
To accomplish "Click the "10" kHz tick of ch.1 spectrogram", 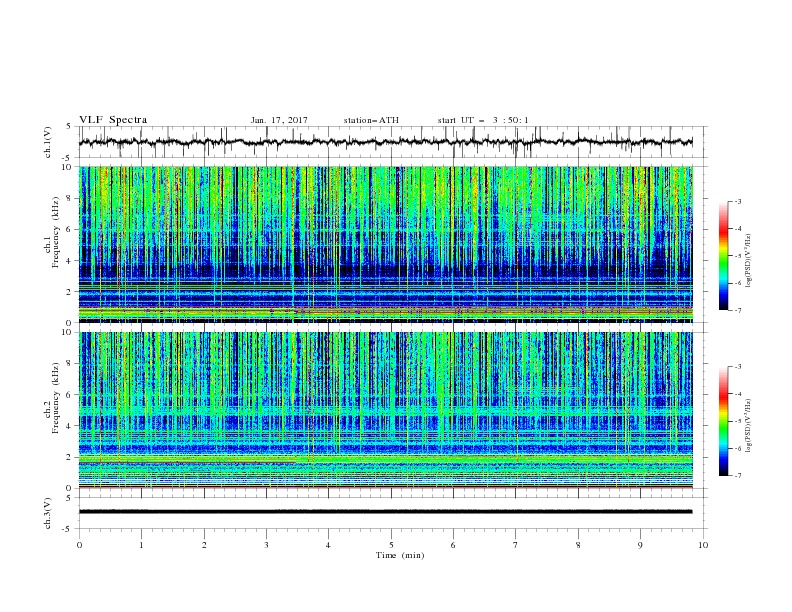I will tap(67, 167).
